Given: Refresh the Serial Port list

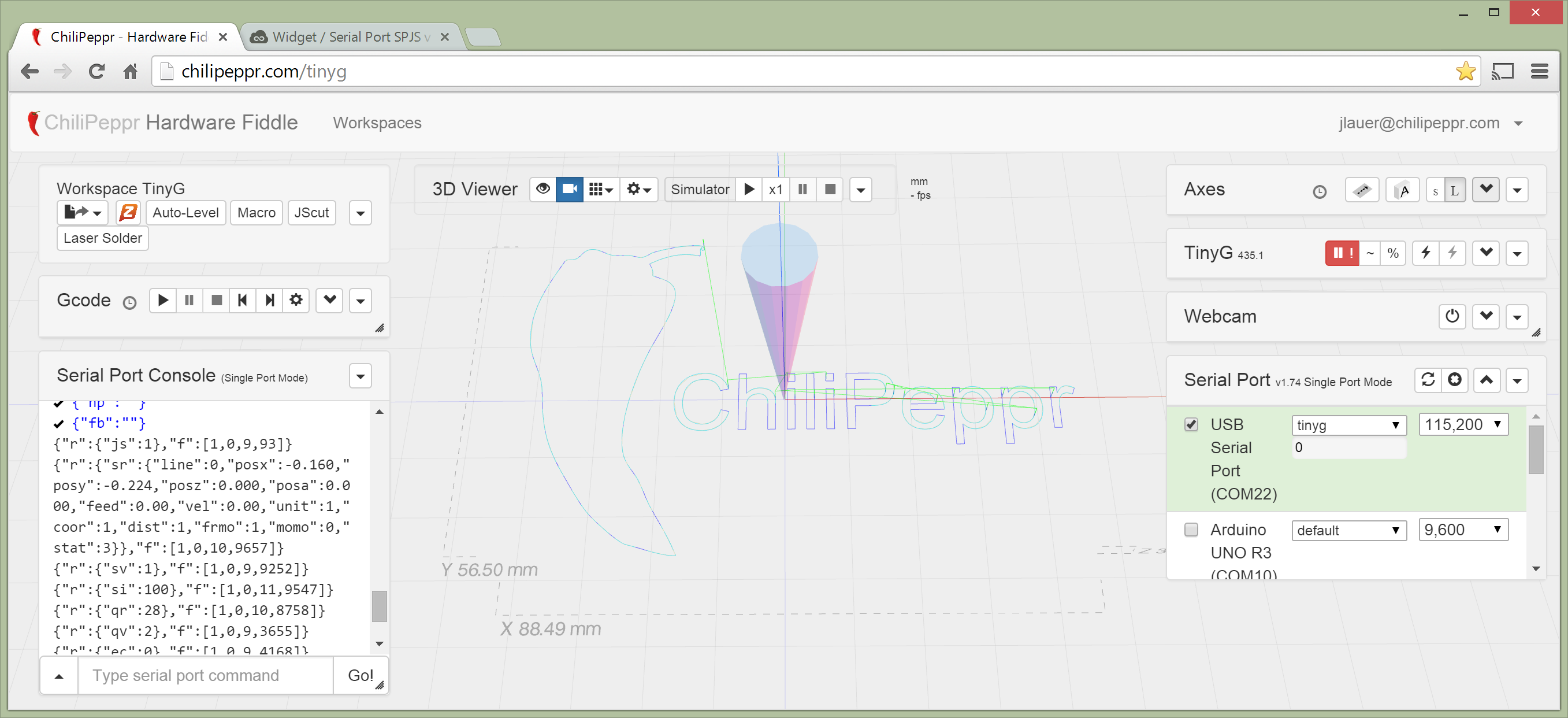Looking at the screenshot, I should pyautogui.click(x=1428, y=380).
